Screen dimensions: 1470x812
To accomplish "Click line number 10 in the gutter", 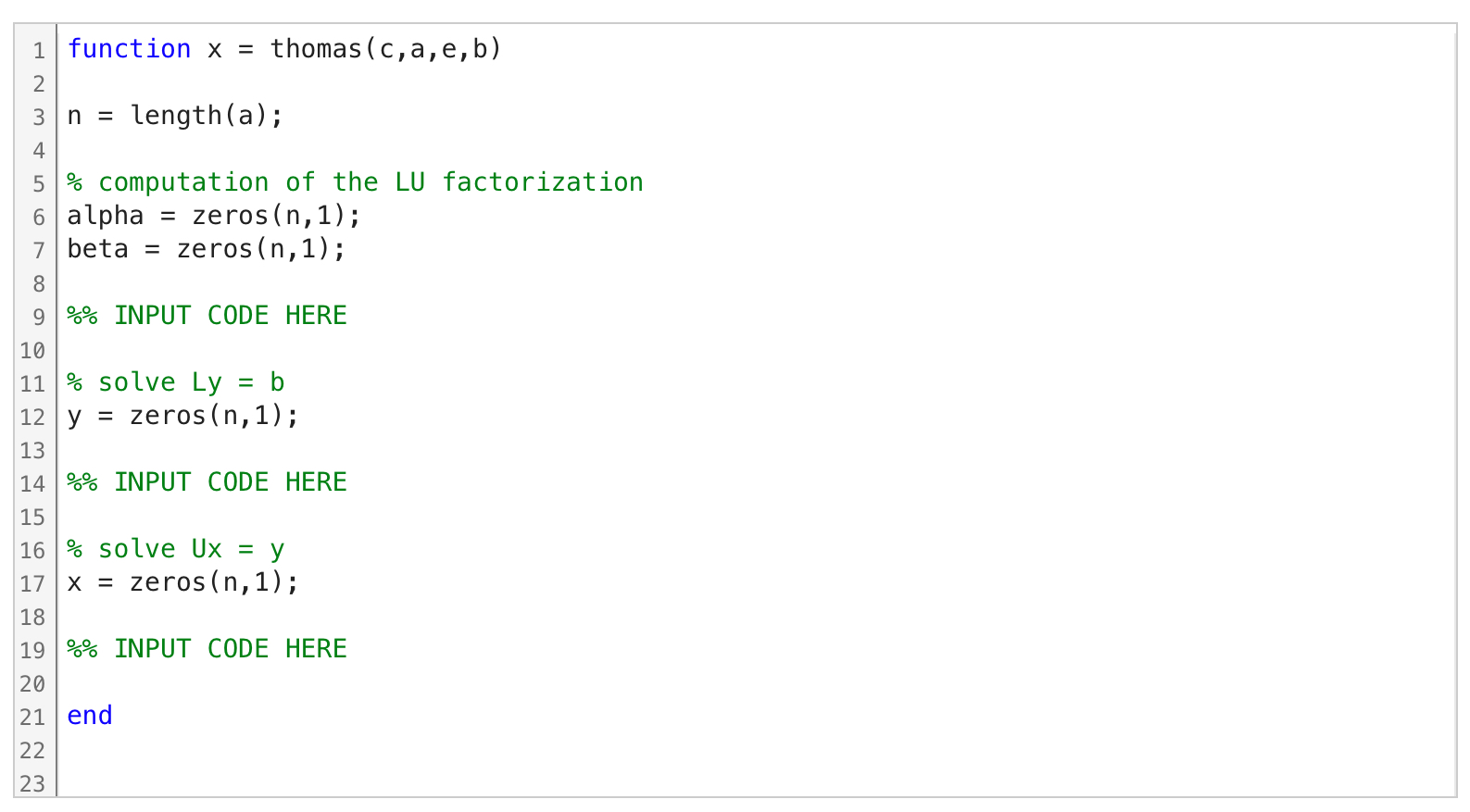I will pos(32,351).
